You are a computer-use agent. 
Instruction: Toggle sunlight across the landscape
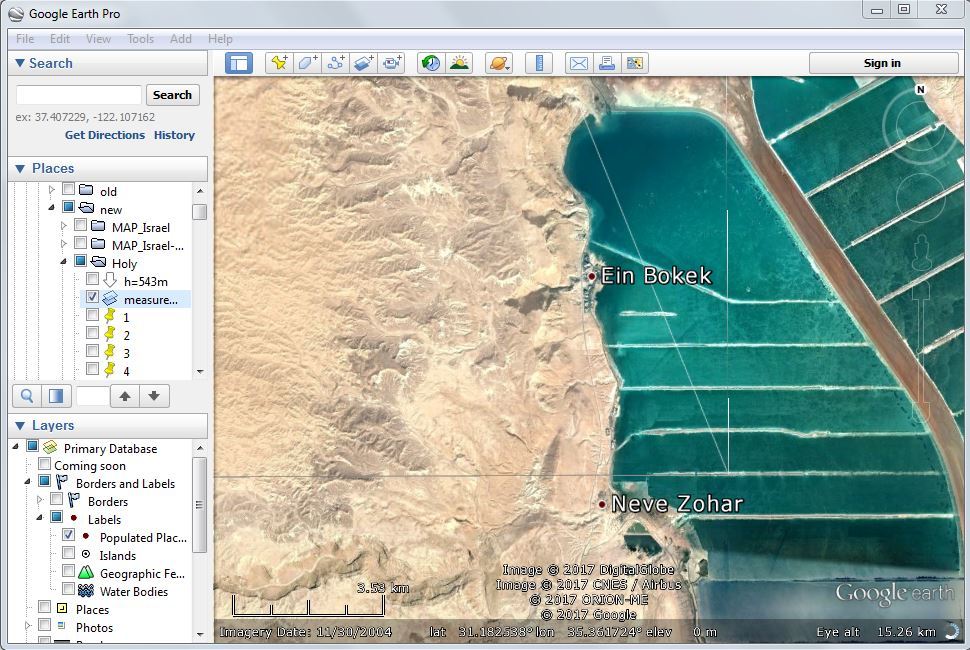[x=459, y=63]
